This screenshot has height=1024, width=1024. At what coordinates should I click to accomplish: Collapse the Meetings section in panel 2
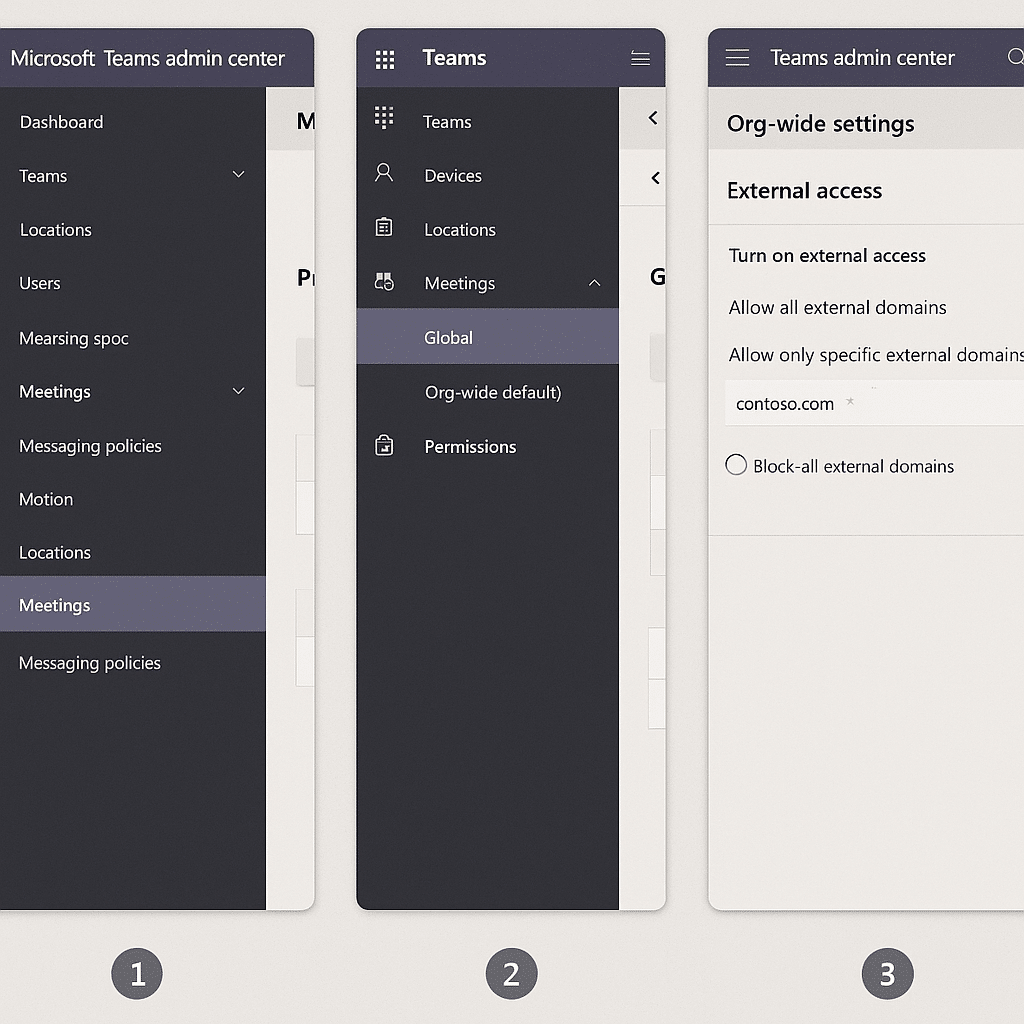[x=594, y=283]
